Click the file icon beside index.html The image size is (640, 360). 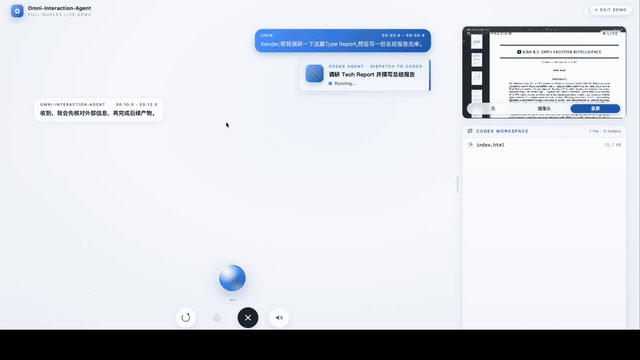470,145
